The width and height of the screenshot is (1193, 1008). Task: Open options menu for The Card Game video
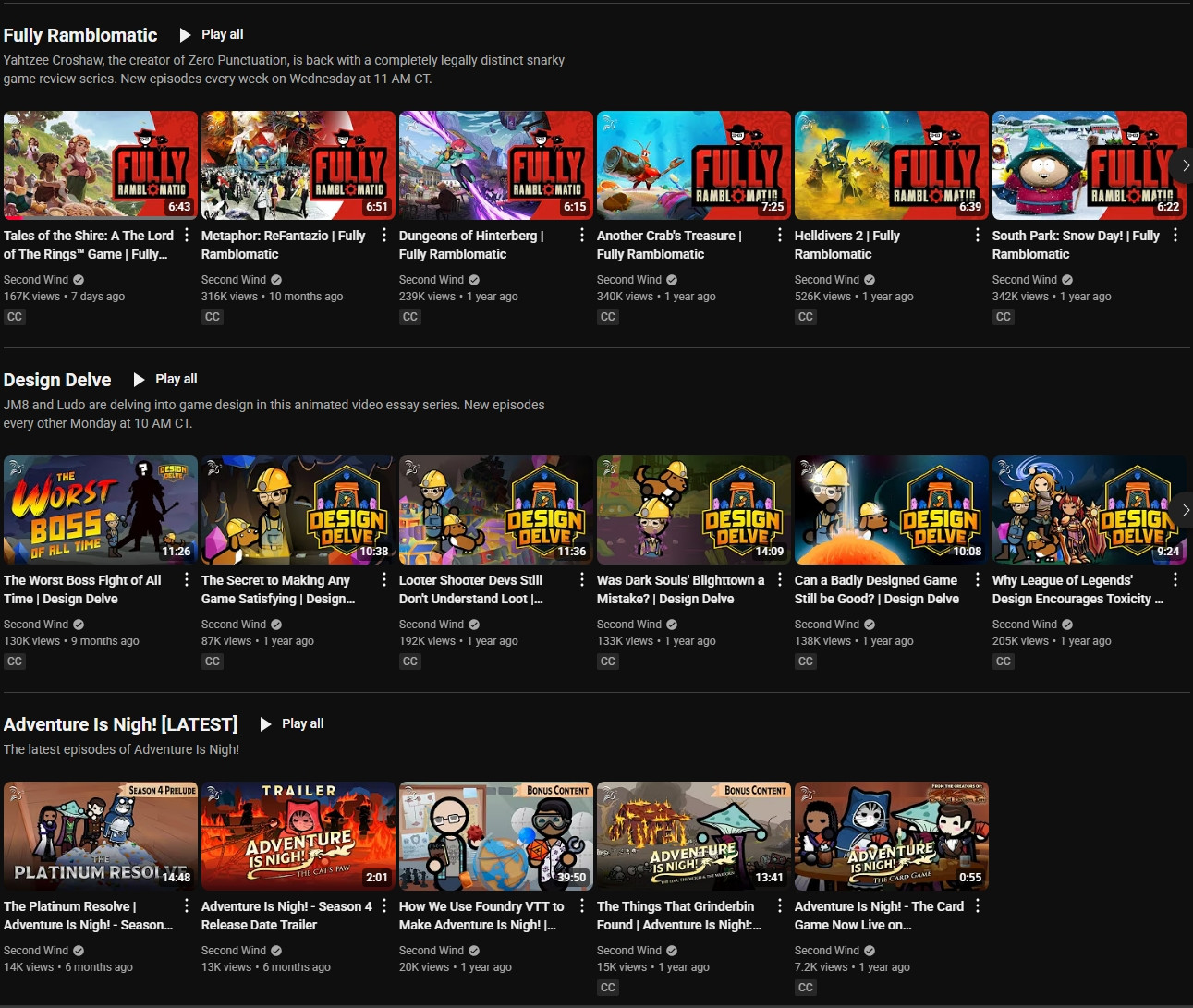pyautogui.click(x=978, y=905)
